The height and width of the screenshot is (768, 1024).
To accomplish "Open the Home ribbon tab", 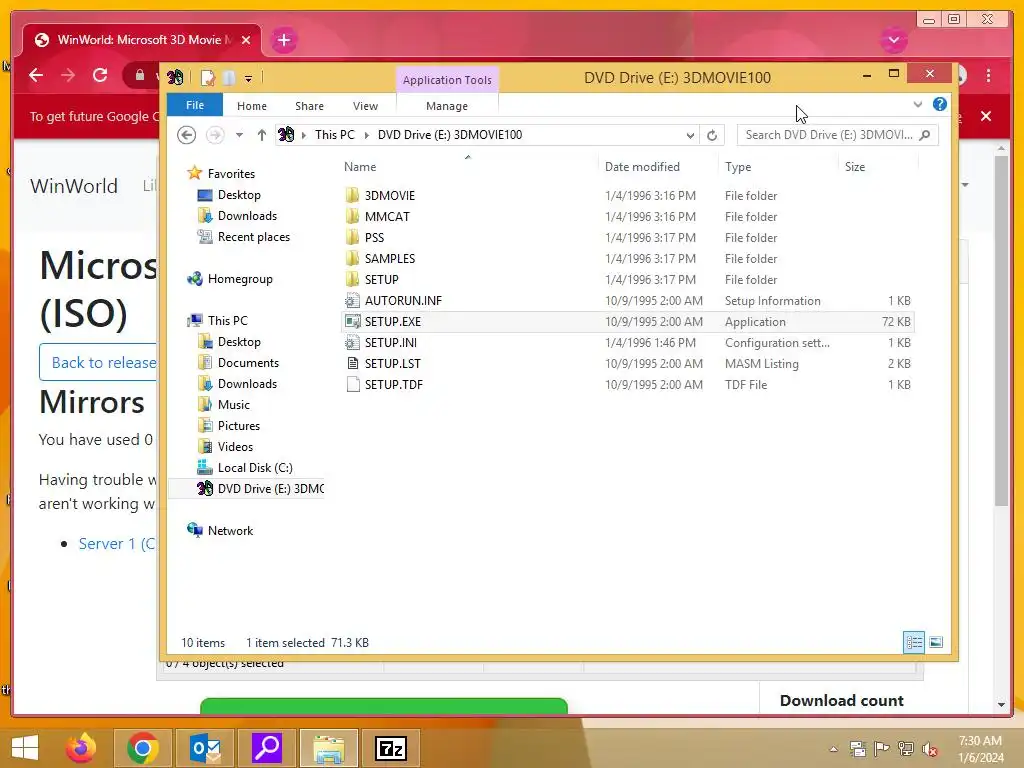I will pos(251,106).
